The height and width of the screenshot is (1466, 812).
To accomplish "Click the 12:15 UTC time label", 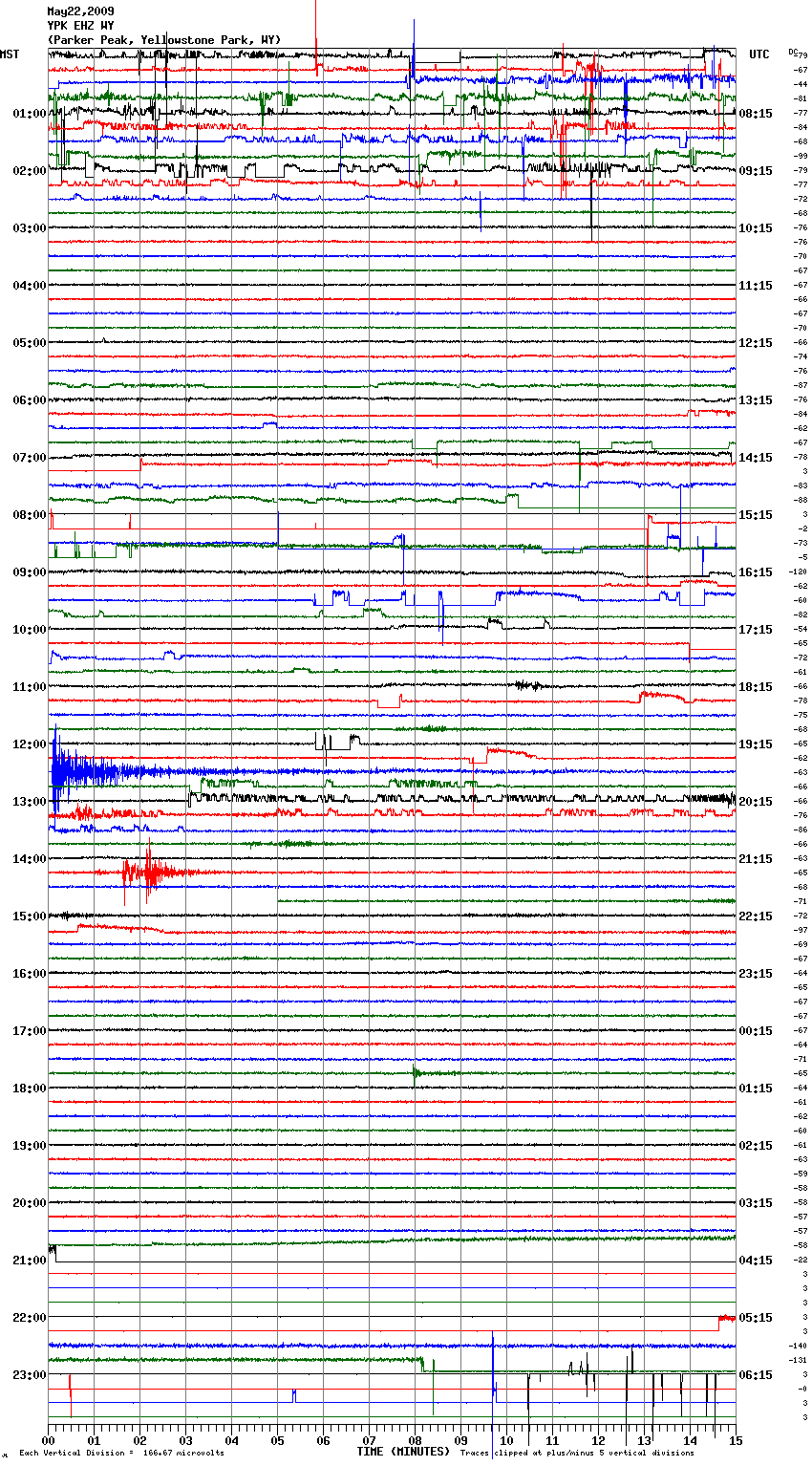I will (756, 343).
